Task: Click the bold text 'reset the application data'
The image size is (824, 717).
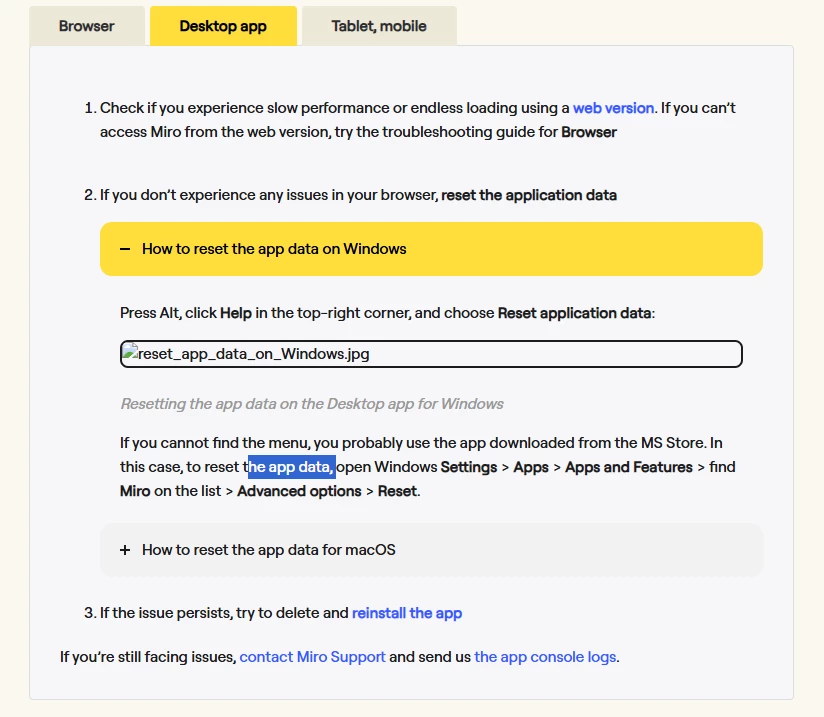Action: click(529, 195)
